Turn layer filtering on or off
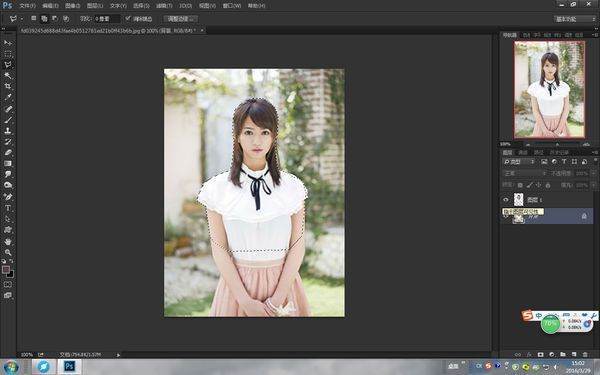Image resolution: width=600 pixels, height=375 pixels. click(595, 161)
